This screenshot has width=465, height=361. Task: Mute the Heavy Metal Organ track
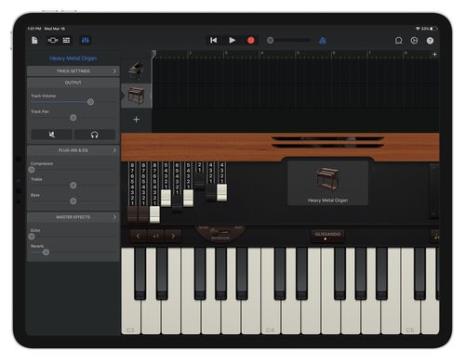pos(52,135)
